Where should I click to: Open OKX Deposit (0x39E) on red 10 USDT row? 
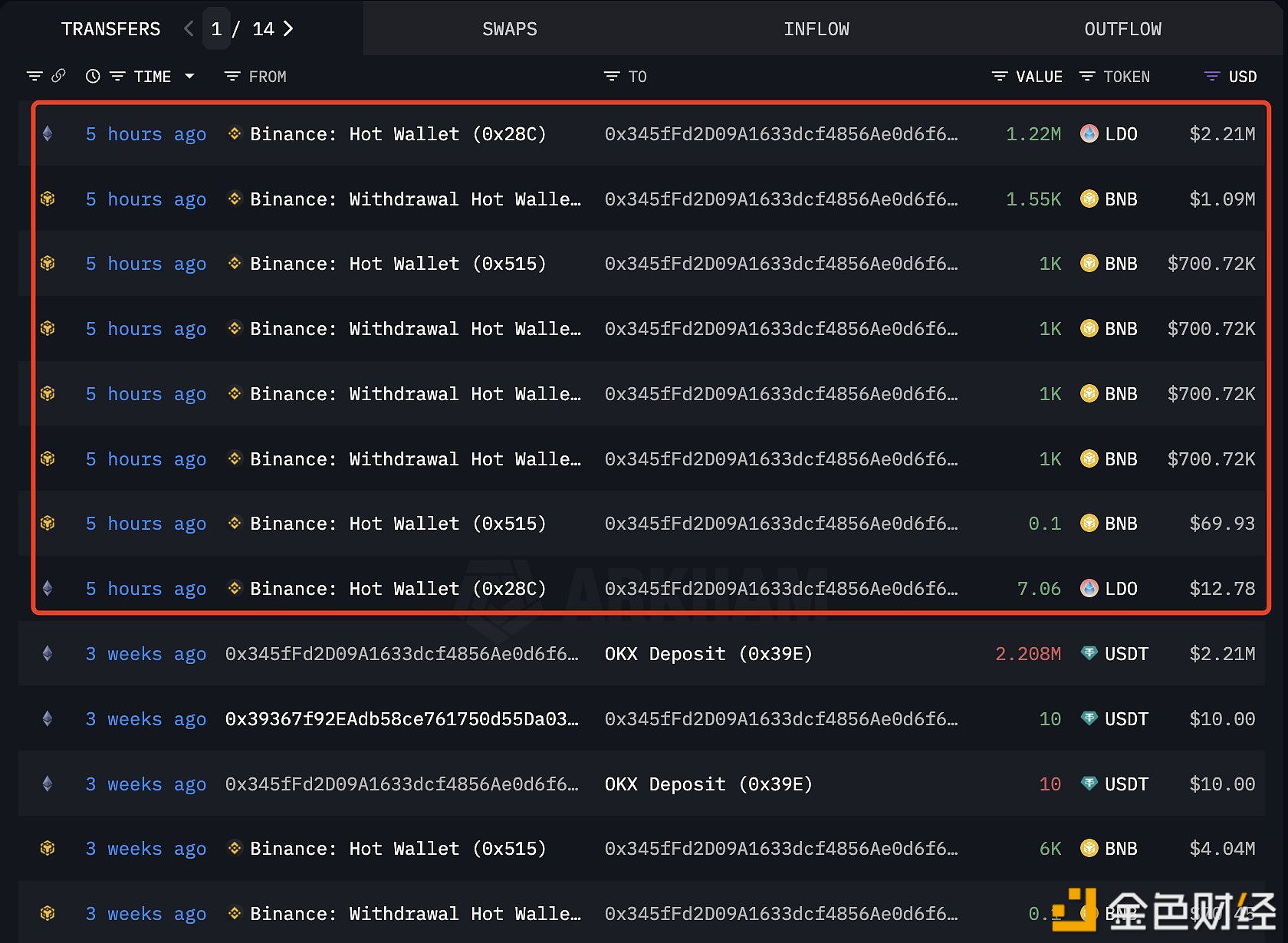tap(708, 784)
